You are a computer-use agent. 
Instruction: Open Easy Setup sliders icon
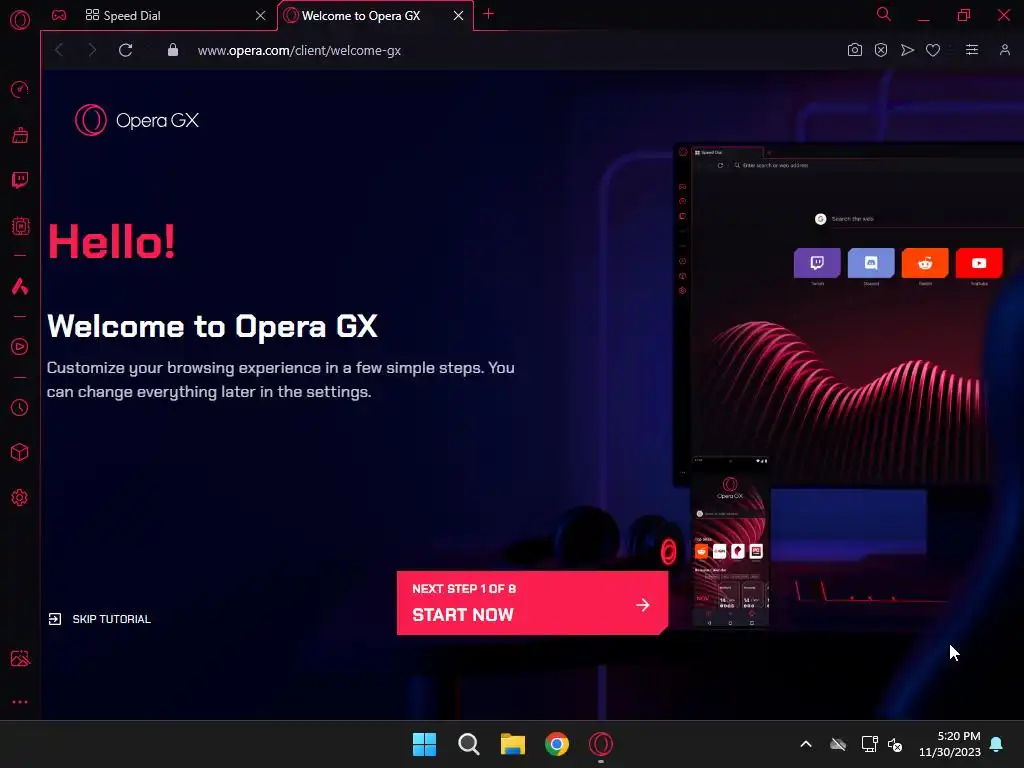point(972,50)
